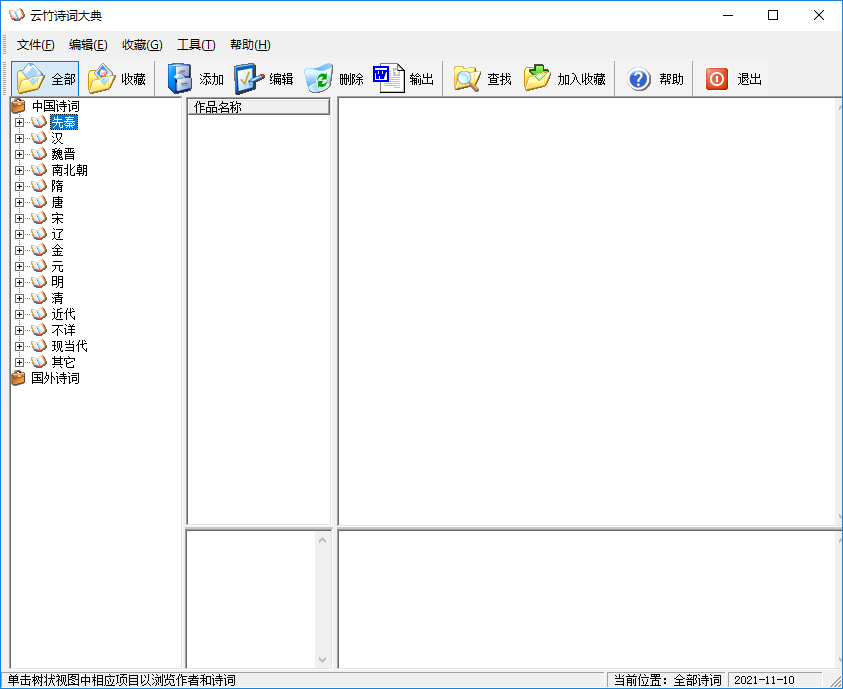Click the 中国诗词 briefcase icon
Image resolution: width=843 pixels, height=689 pixels.
click(19, 106)
